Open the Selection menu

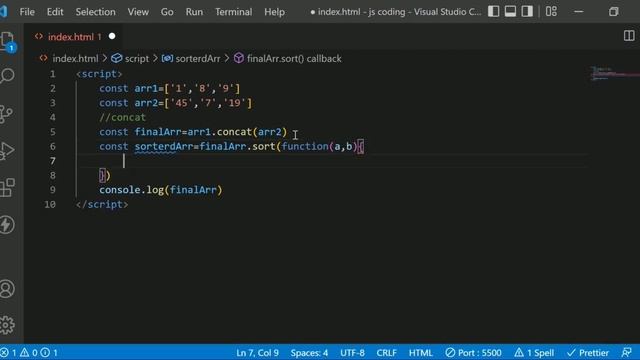(96, 12)
